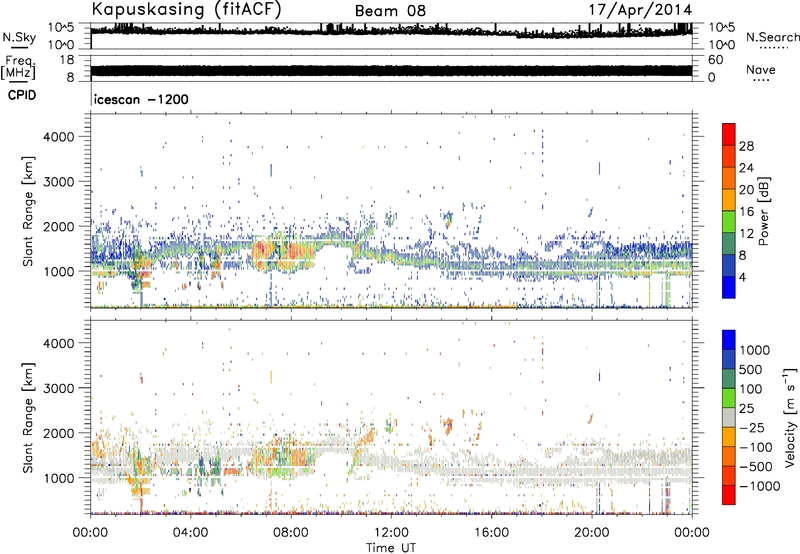Click the Slant Range label of velocity panel
This screenshot has width=800, height=554.
coord(28,417)
